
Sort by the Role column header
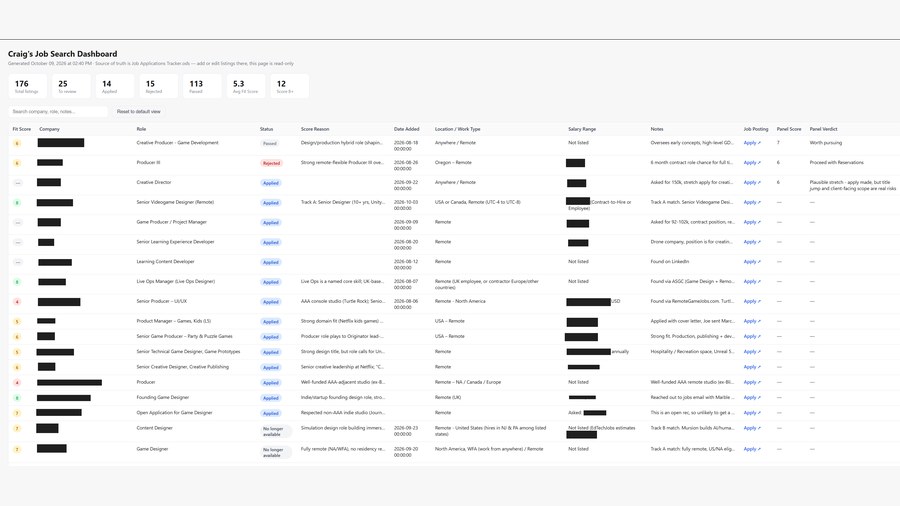[x=141, y=129]
